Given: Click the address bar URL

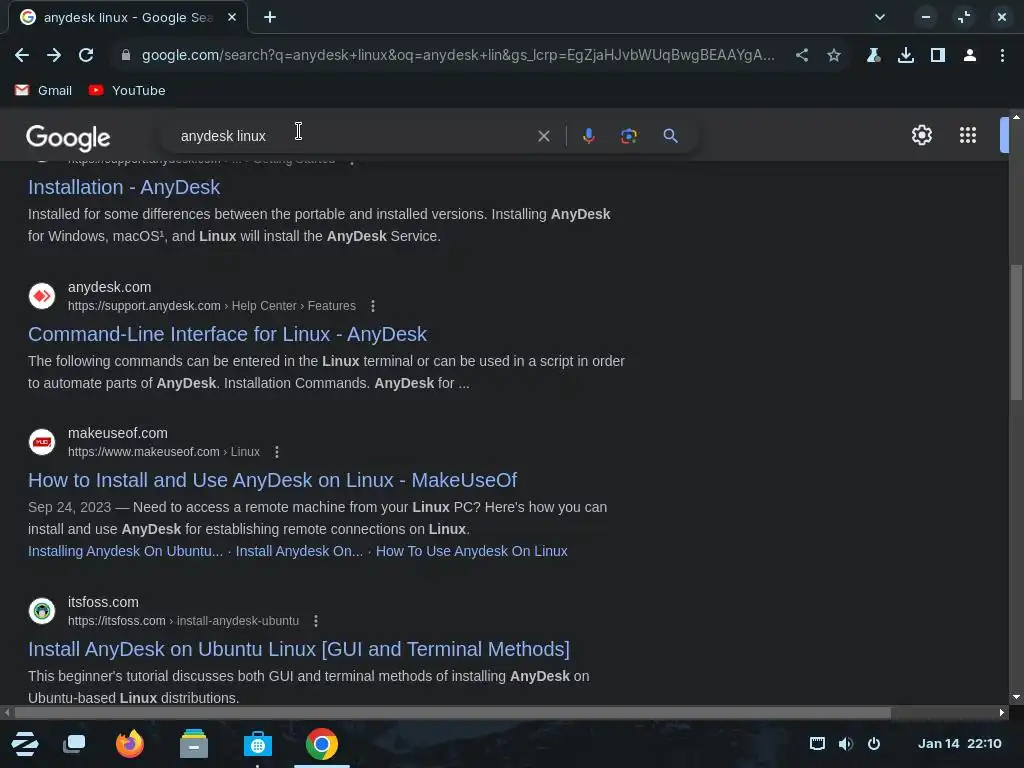Looking at the screenshot, I should 458,56.
